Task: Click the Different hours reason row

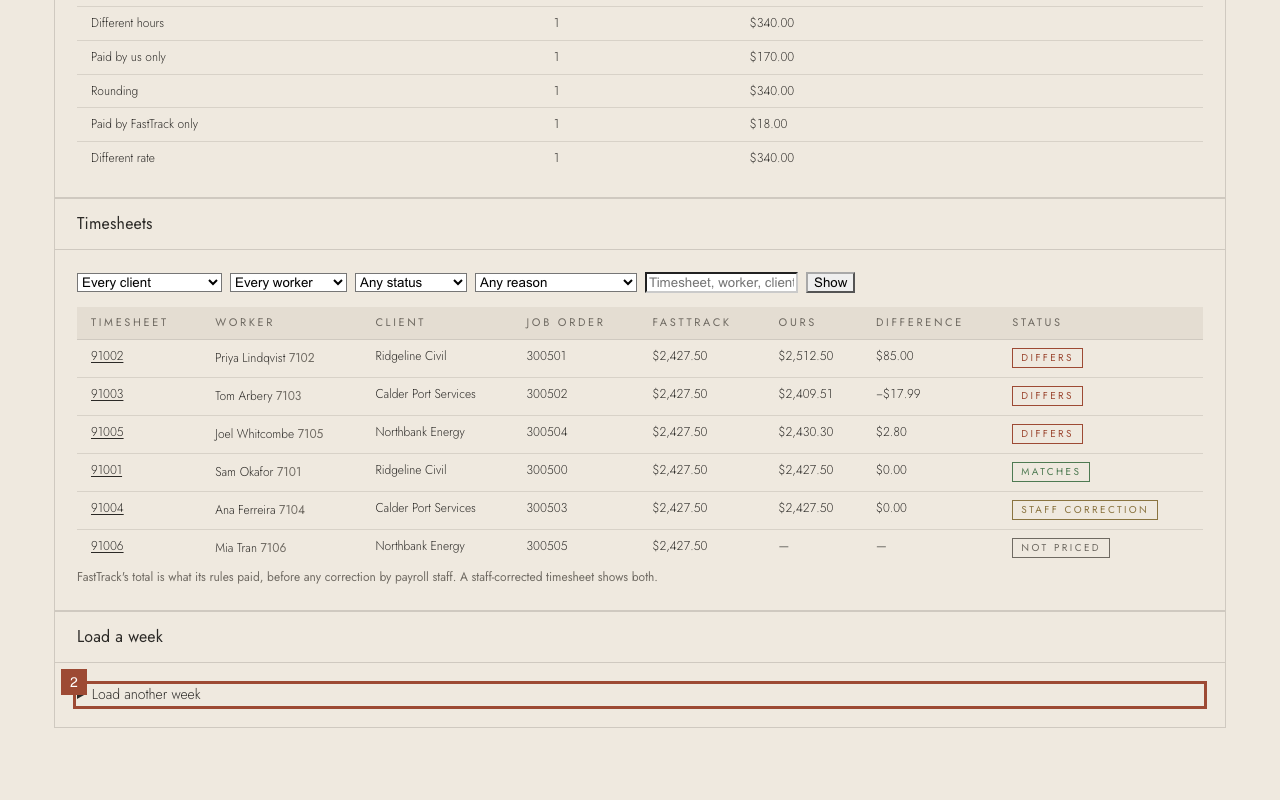Action: tap(640, 23)
